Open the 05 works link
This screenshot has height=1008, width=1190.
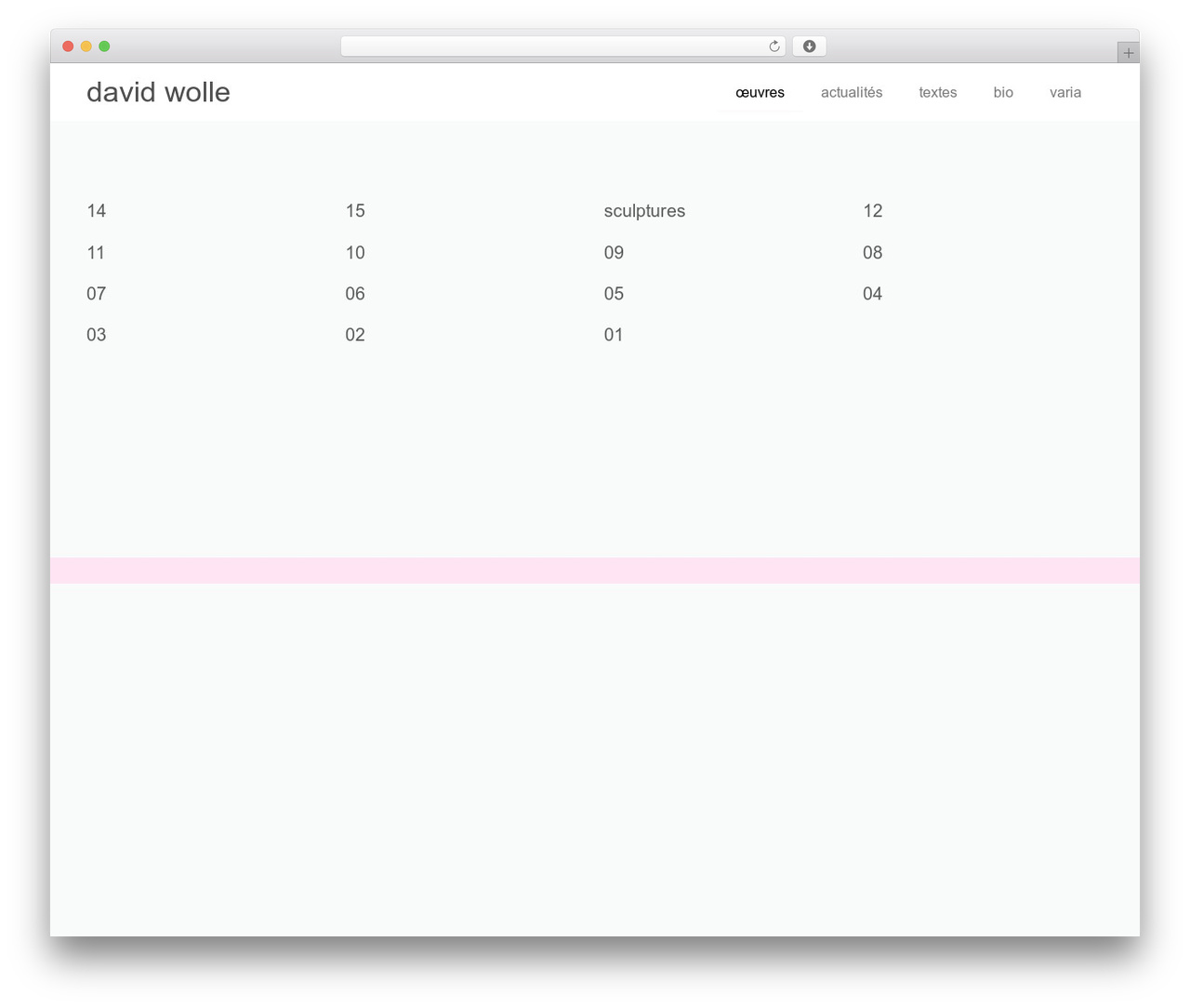point(614,294)
